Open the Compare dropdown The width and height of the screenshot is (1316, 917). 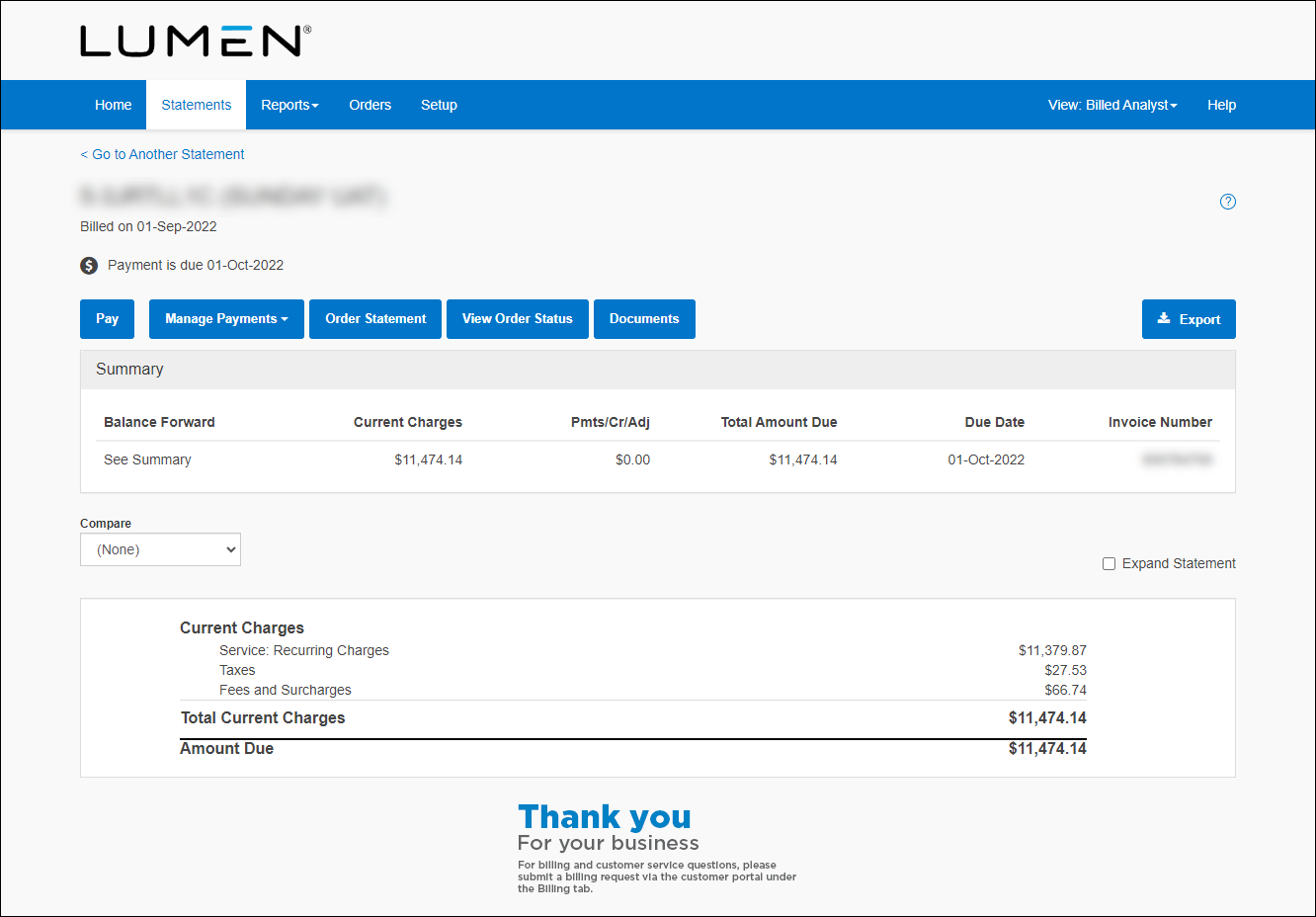160,549
